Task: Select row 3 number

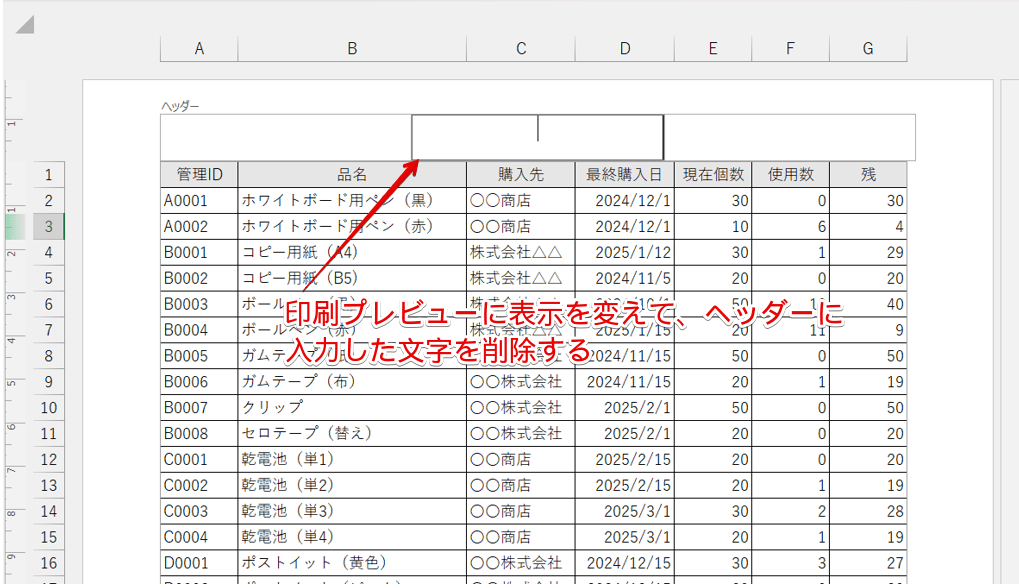Action: (x=47, y=226)
